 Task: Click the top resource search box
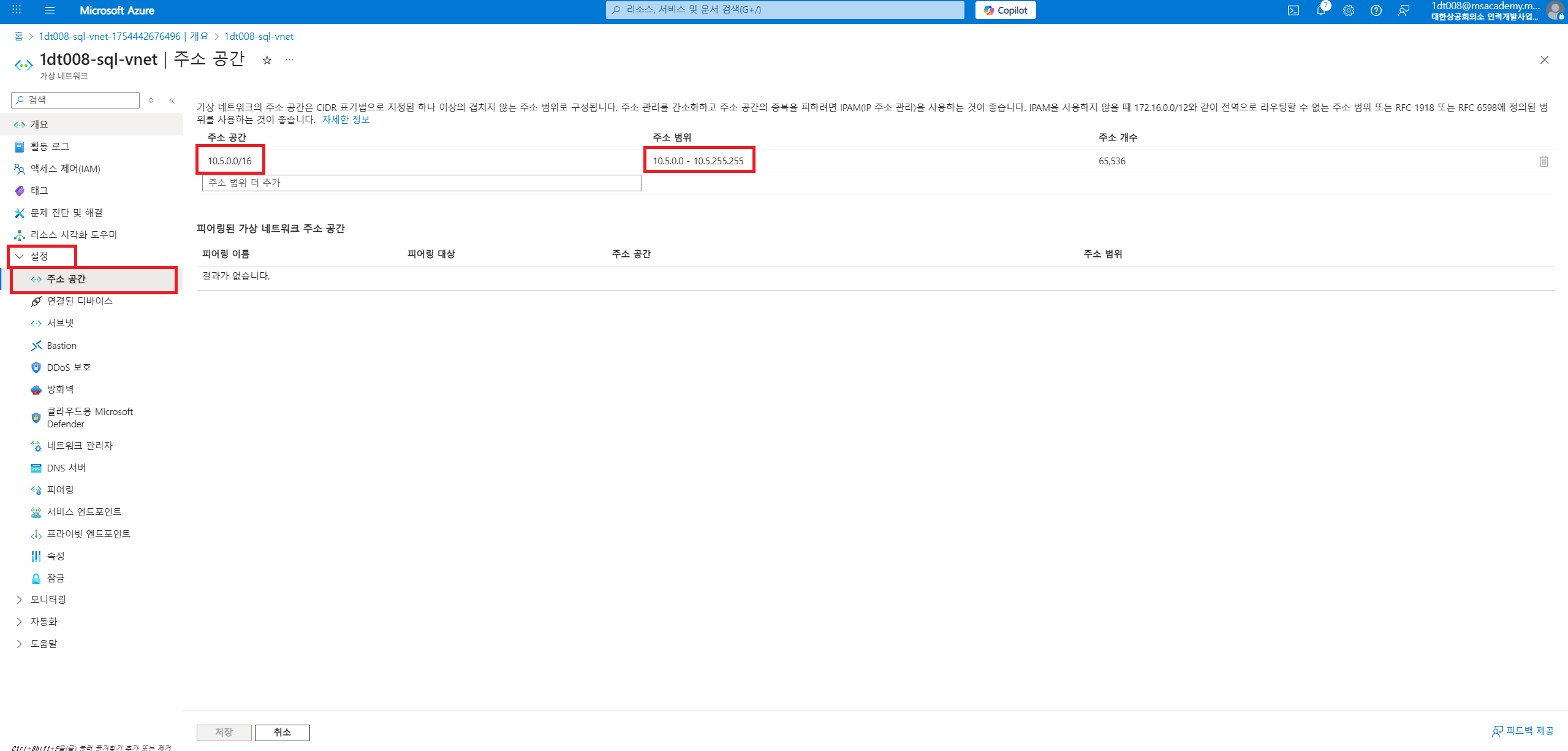pos(784,10)
